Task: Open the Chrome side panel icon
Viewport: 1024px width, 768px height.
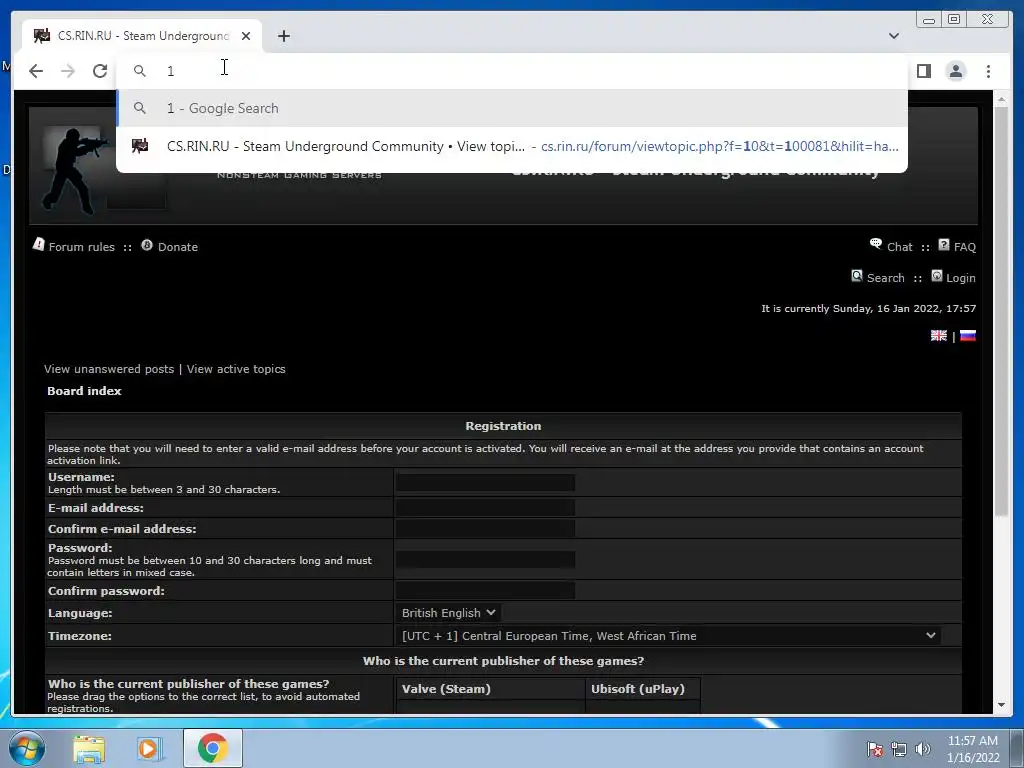Action: pyautogui.click(x=923, y=71)
